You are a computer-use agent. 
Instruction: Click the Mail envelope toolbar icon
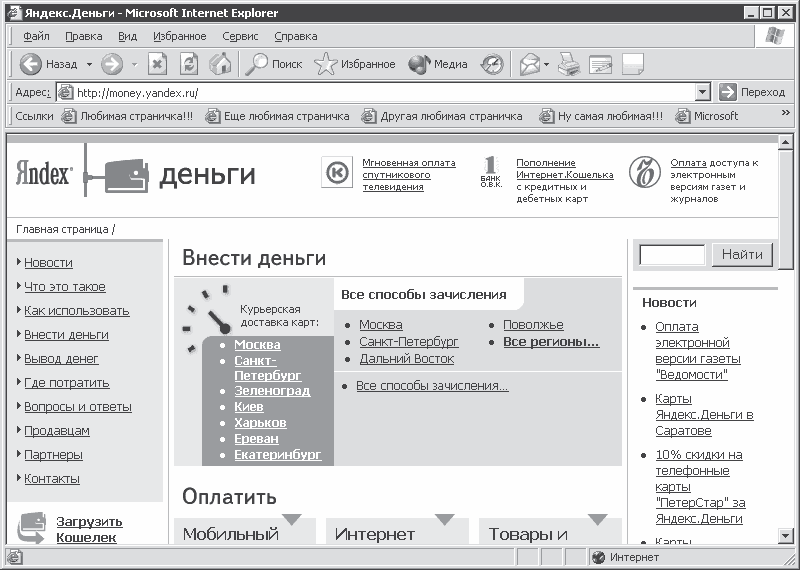pyautogui.click(x=530, y=64)
